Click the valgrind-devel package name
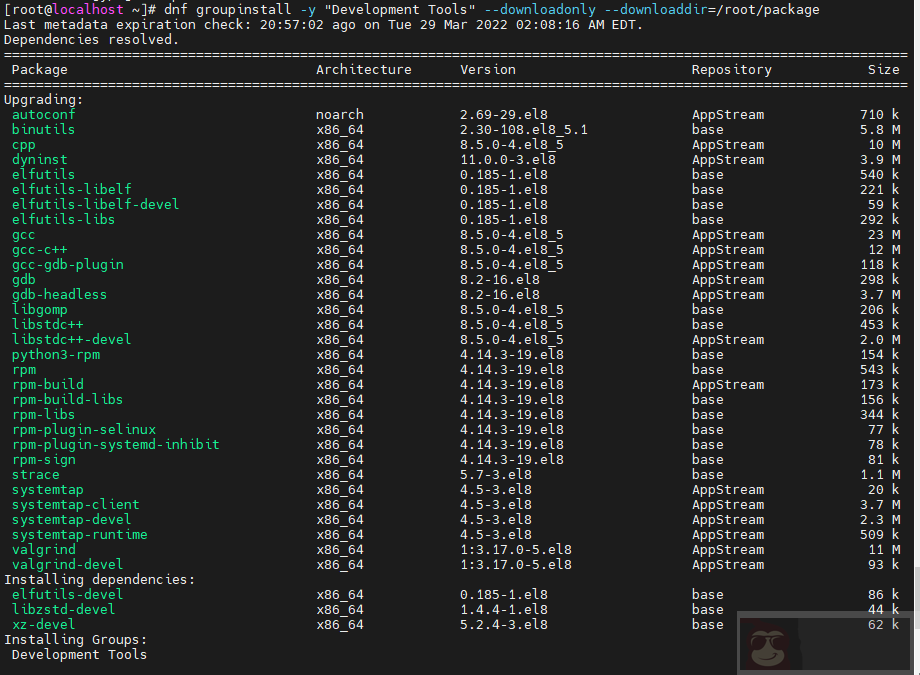This screenshot has height=675, width=920. pyautogui.click(x=67, y=564)
